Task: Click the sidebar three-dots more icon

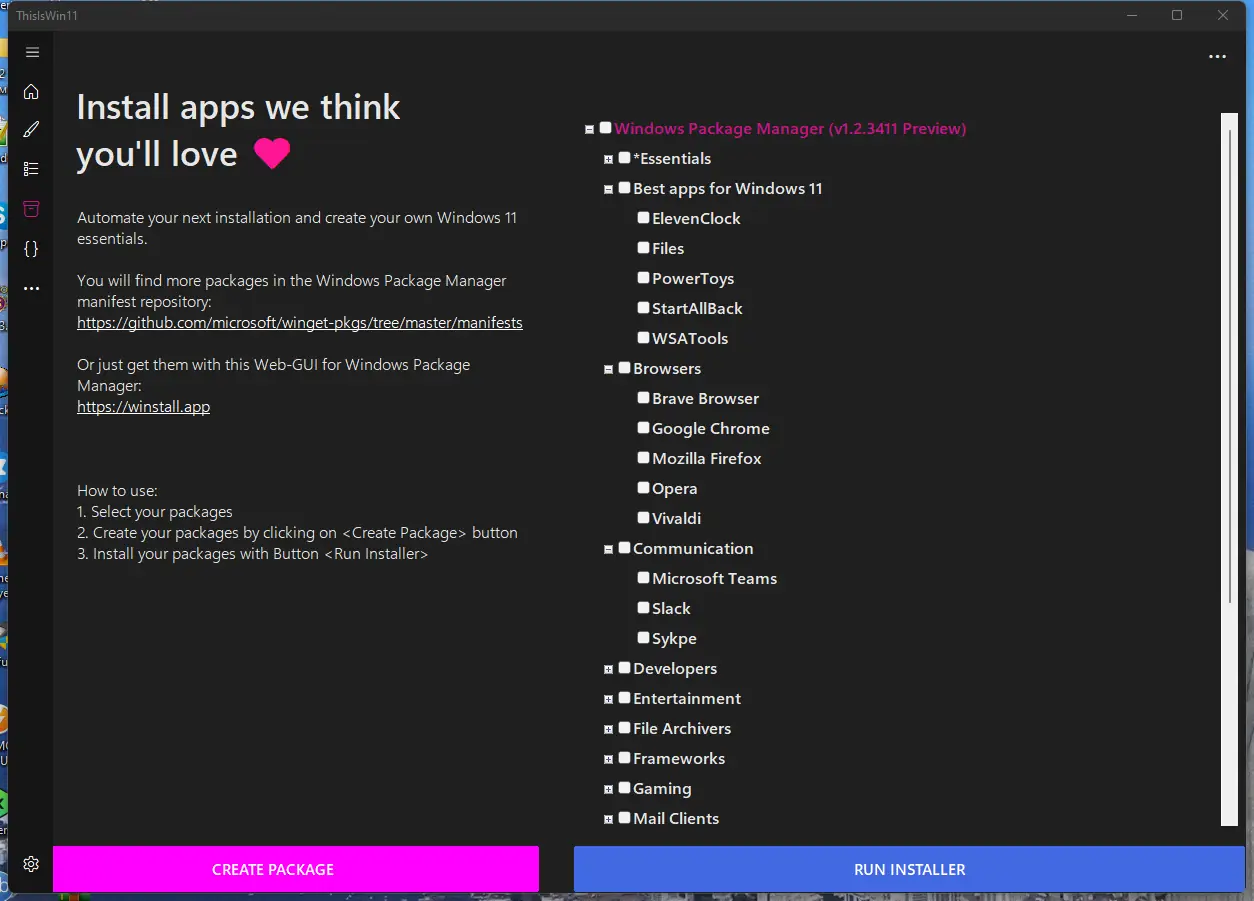Action: click(x=31, y=288)
